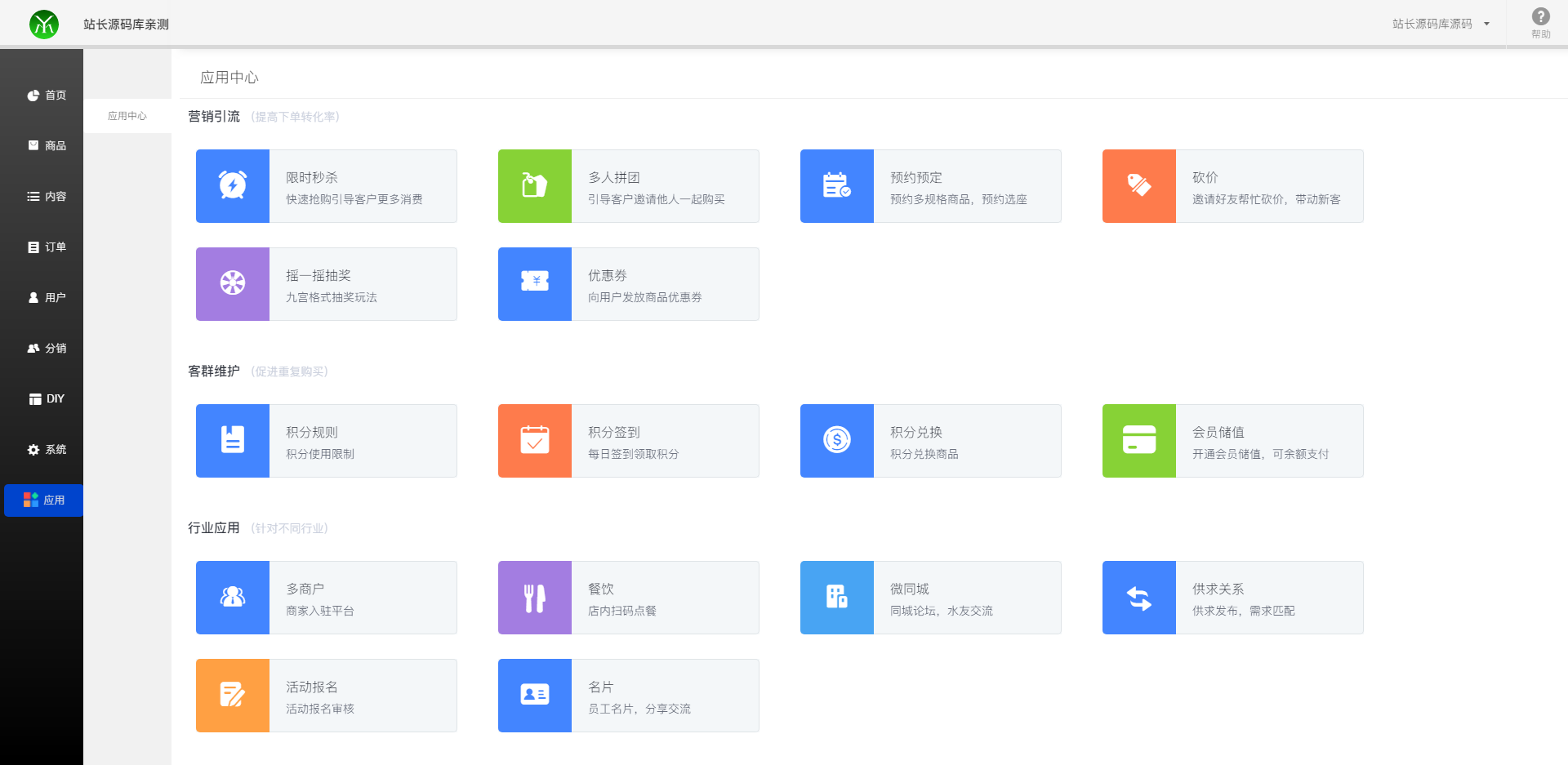Open the 摇一摇抽奖 app title
Image resolution: width=1568 pixels, height=765 pixels.
(x=318, y=276)
